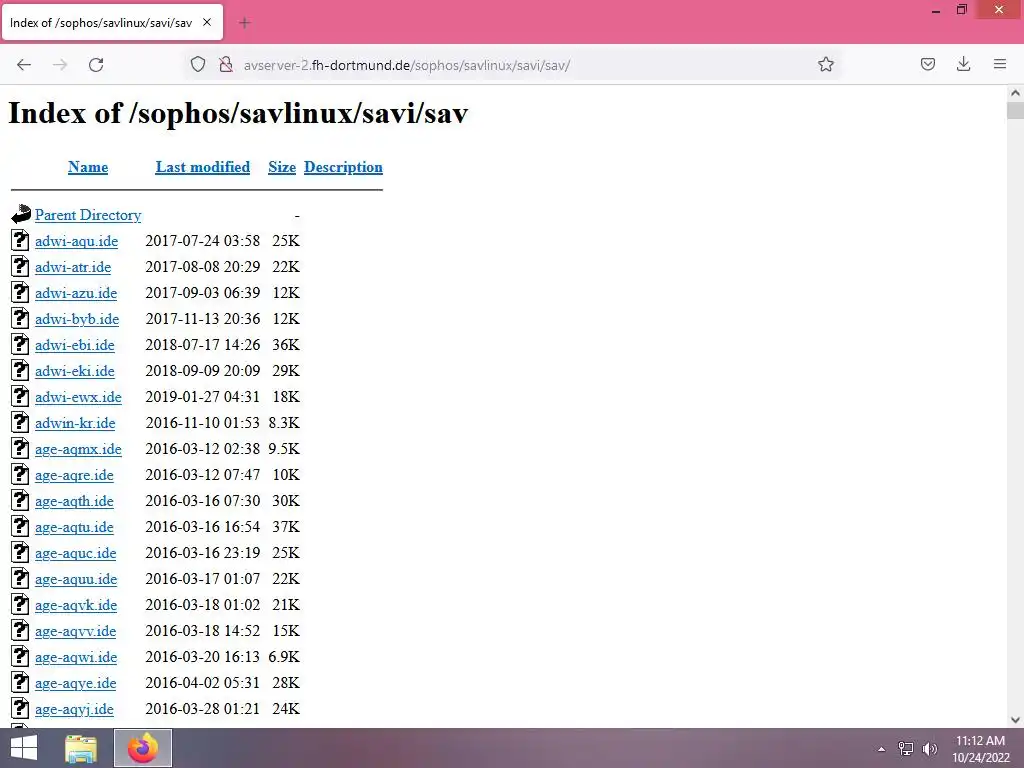Click the Firefox taskbar icon
1024x768 pixels.
point(143,748)
